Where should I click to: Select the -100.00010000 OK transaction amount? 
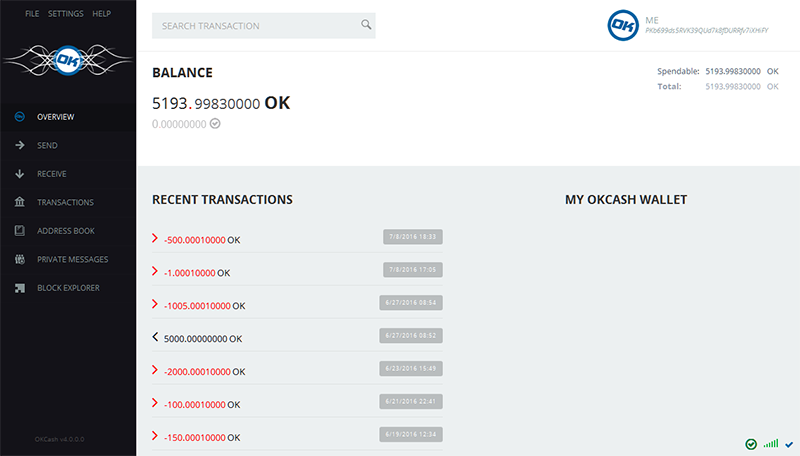click(x=202, y=404)
